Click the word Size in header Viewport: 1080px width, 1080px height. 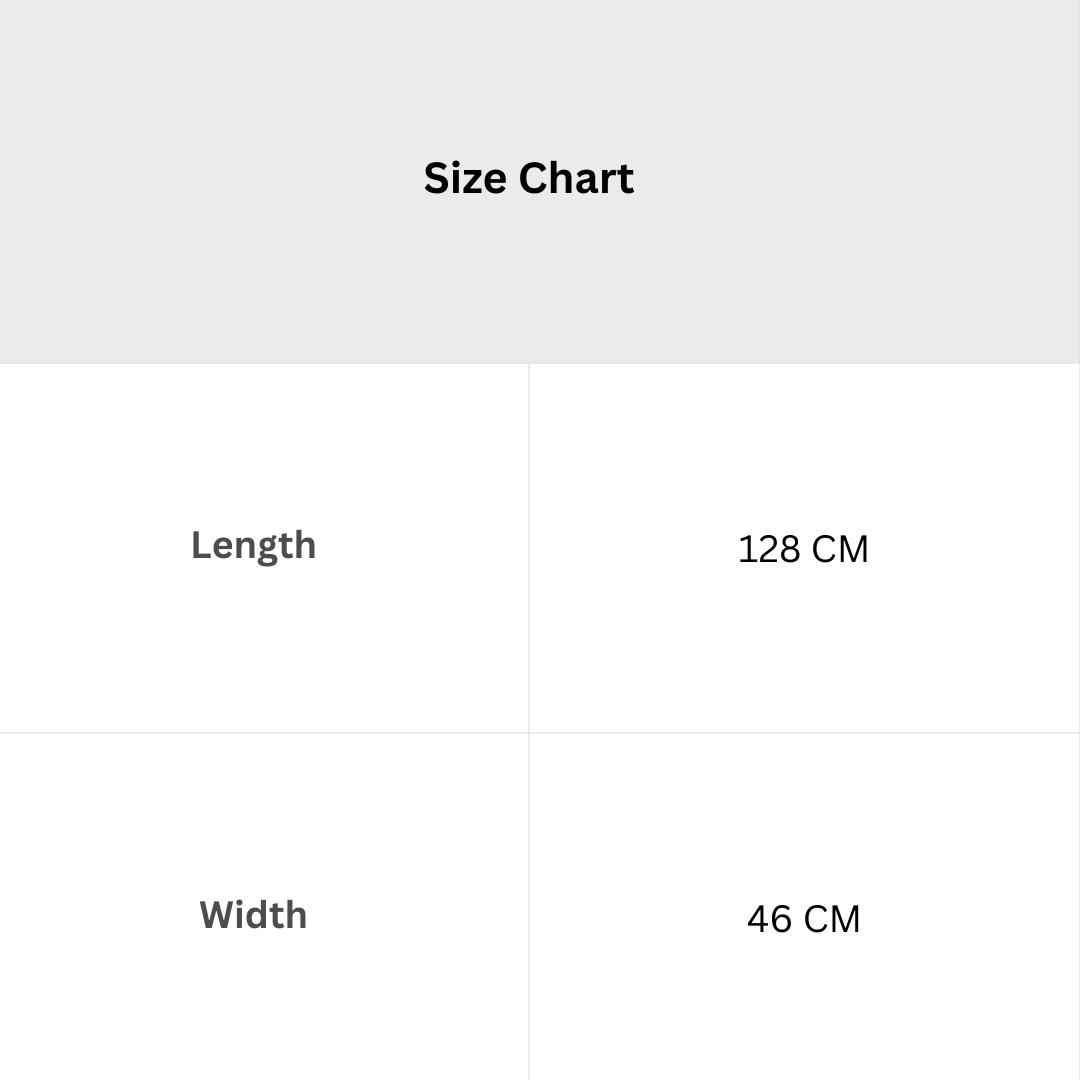465,178
